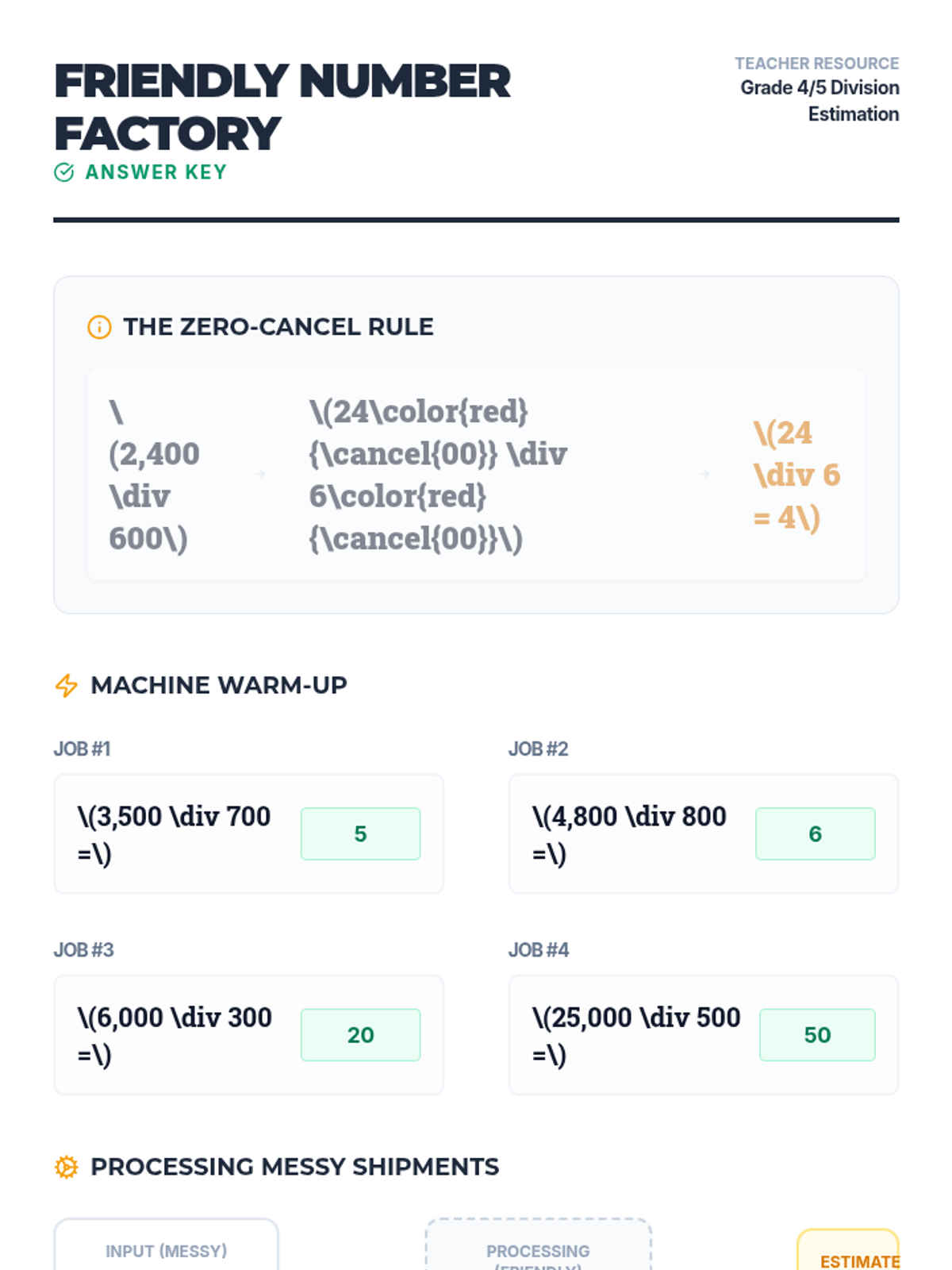Click the yellow Estimate box

[849, 1253]
